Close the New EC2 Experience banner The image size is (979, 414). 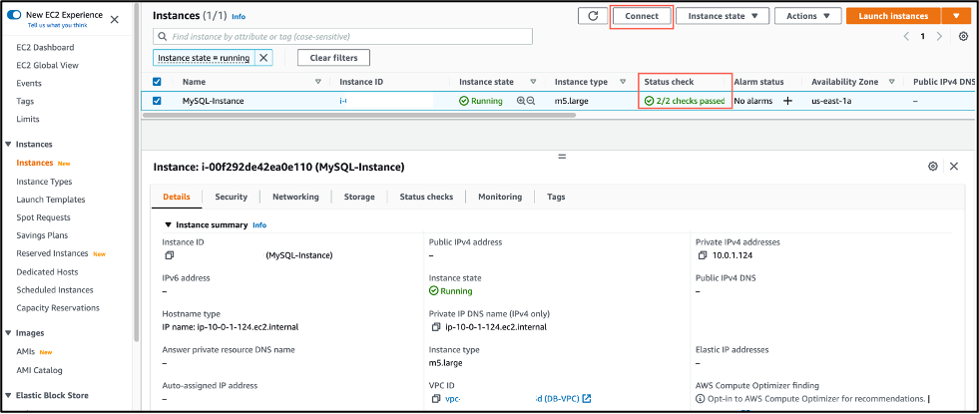[x=114, y=19]
